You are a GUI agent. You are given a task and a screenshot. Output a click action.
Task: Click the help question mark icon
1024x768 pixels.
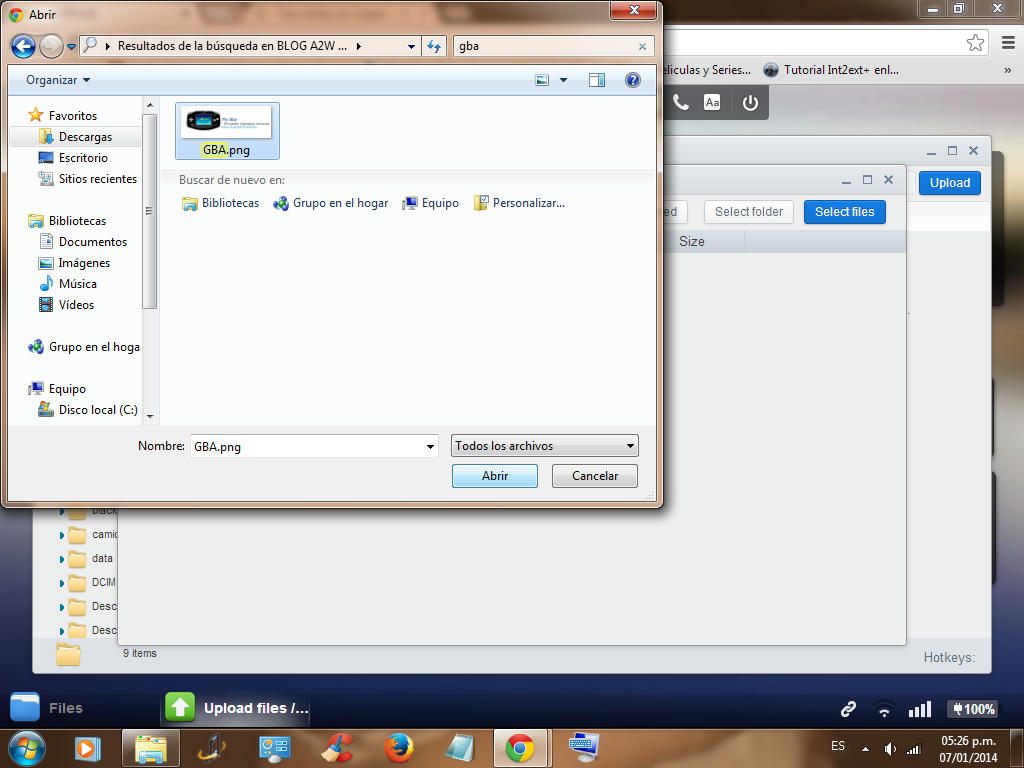coord(632,80)
